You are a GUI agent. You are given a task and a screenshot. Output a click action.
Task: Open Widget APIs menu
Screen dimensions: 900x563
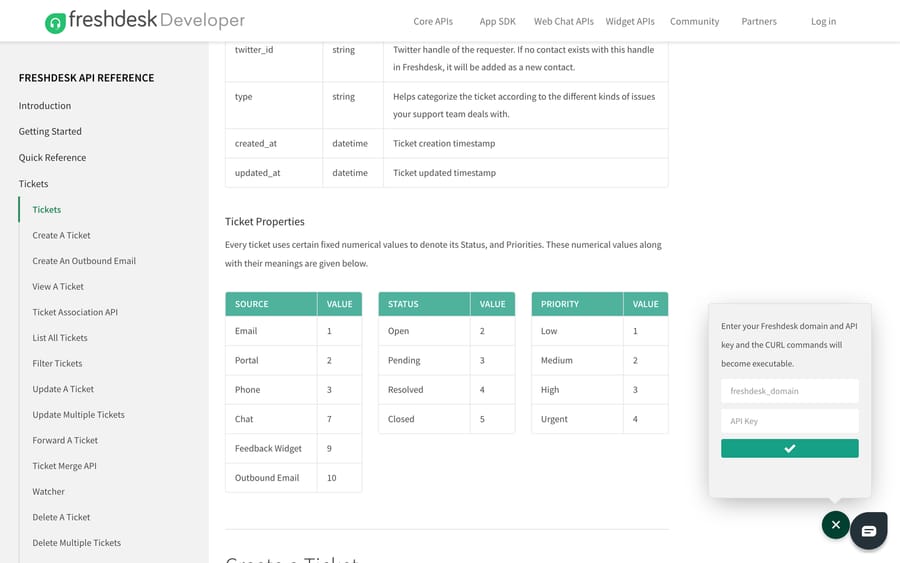click(x=630, y=21)
